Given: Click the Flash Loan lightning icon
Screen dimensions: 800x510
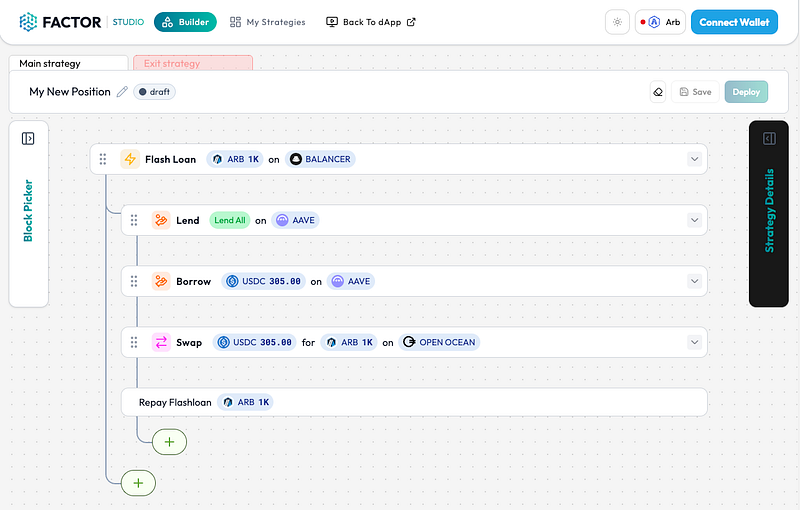Looking at the screenshot, I should tap(130, 159).
